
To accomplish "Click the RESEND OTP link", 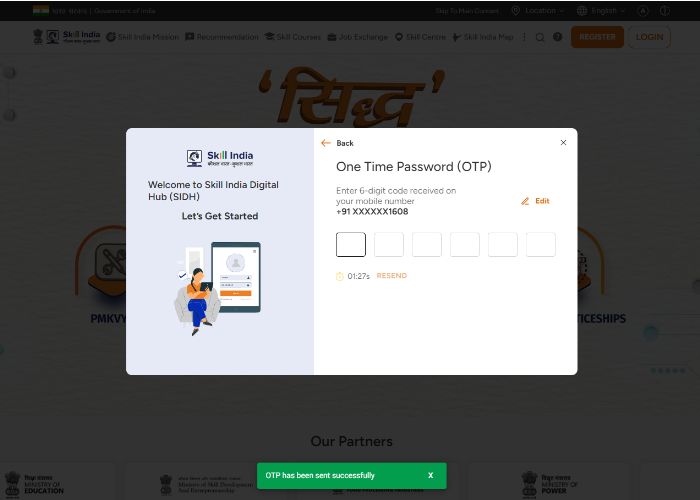I will 392,276.
